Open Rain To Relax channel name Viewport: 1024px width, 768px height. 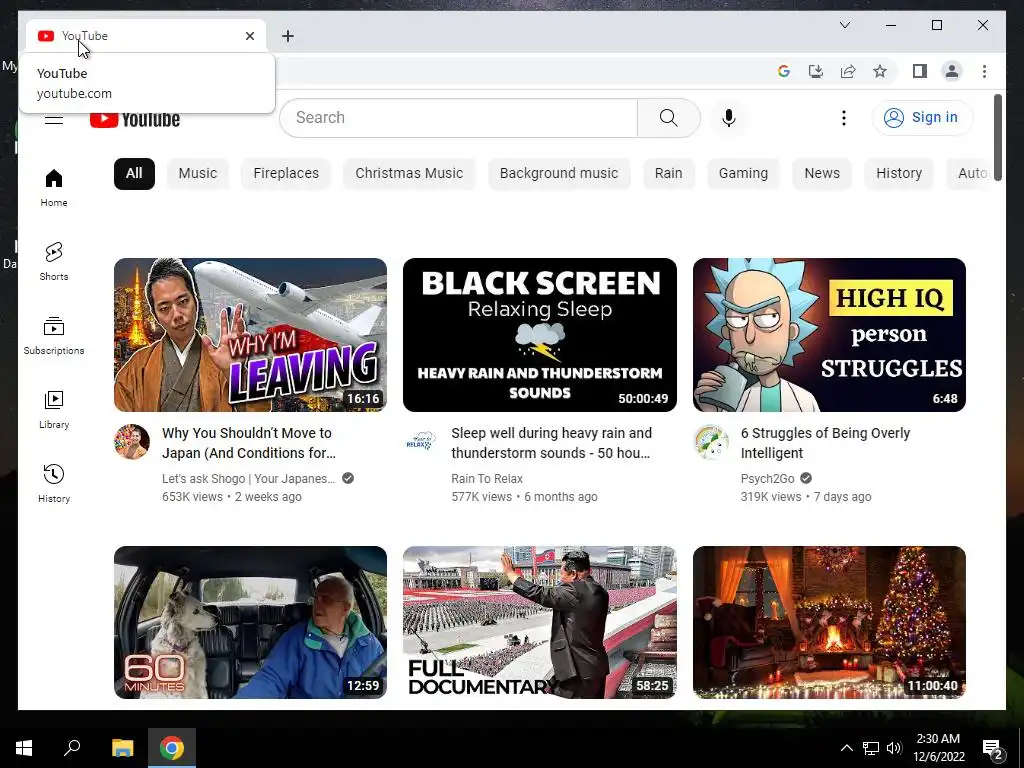click(x=487, y=479)
